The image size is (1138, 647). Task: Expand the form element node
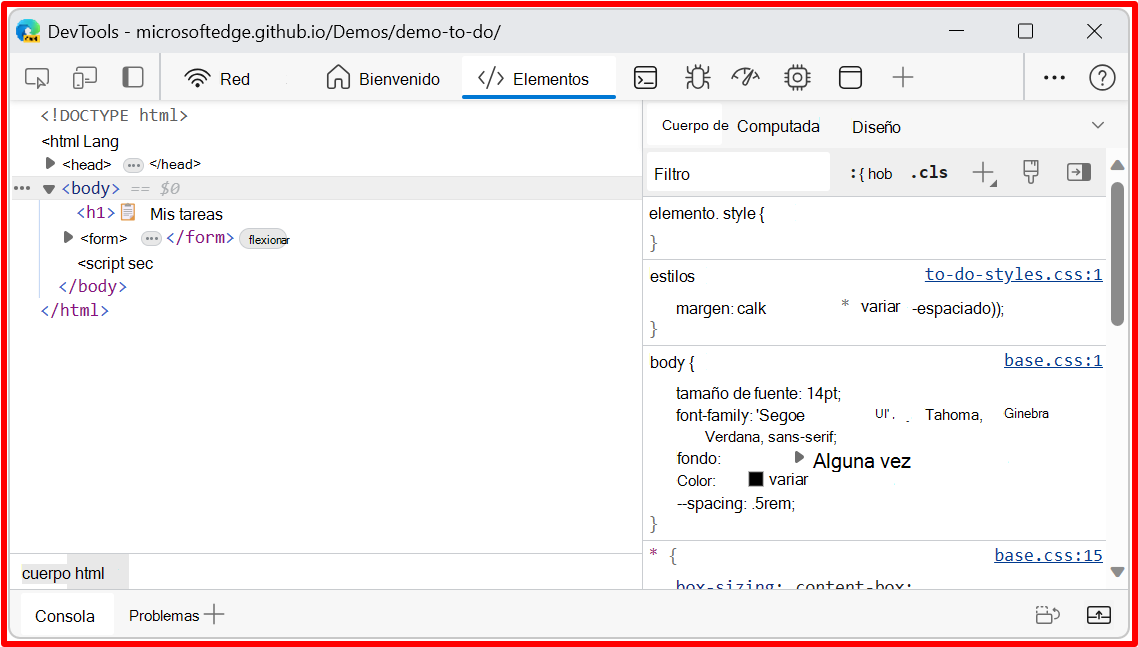click(x=66, y=238)
